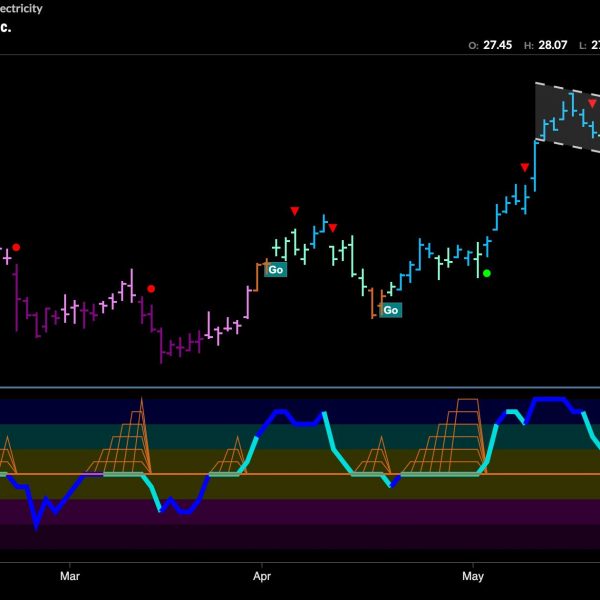Click the Go label near early April
The height and width of the screenshot is (600, 600).
tap(276, 270)
